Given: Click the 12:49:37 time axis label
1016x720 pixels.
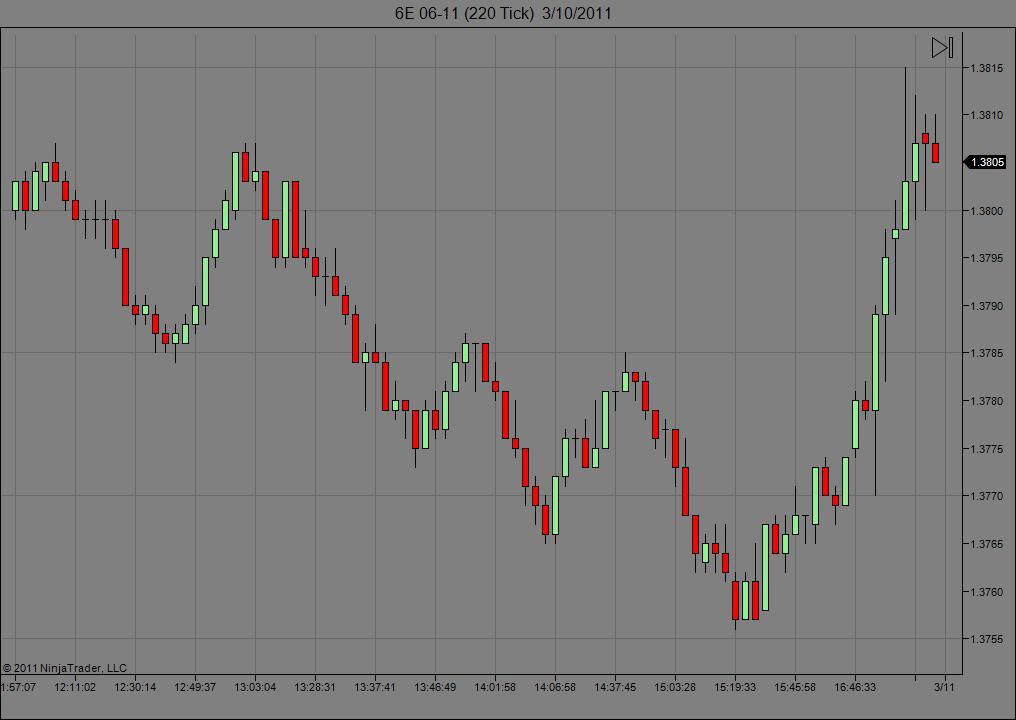Looking at the screenshot, I should [195, 687].
